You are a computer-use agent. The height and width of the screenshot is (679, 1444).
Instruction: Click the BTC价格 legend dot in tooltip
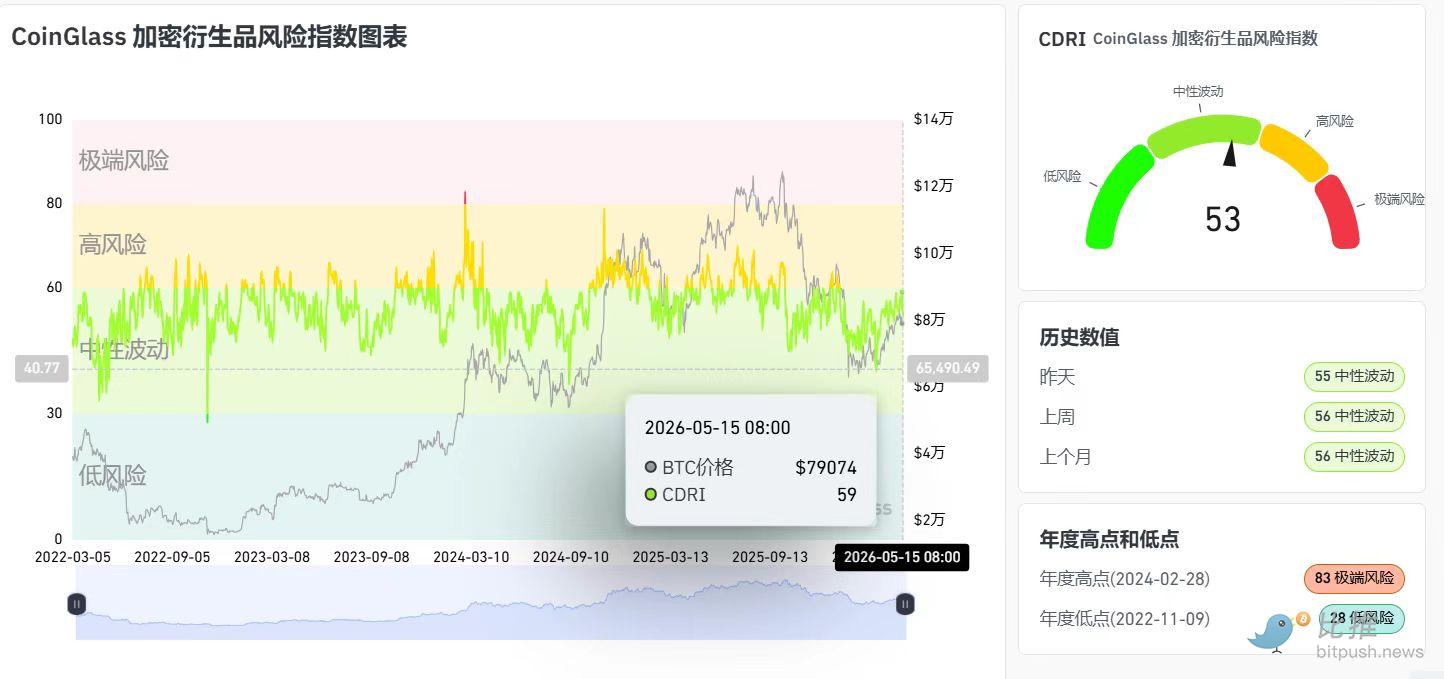(x=651, y=467)
